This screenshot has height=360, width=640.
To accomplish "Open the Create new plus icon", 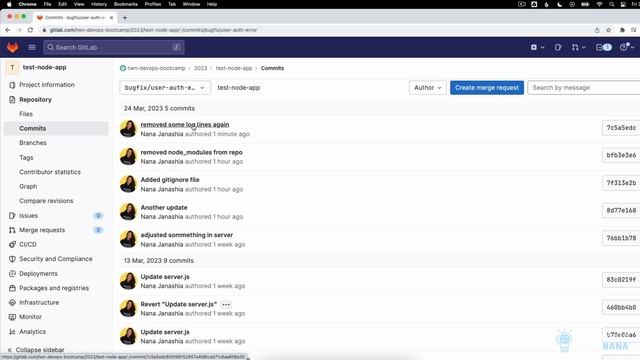I will 533,47.
